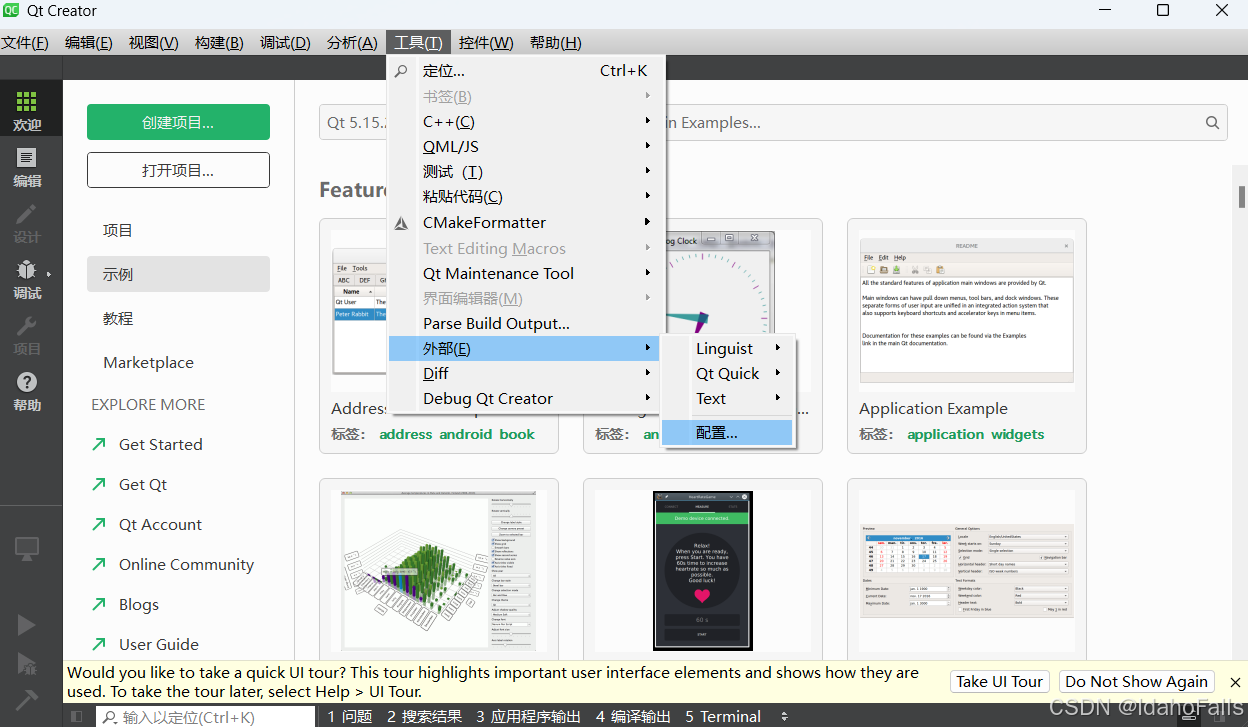This screenshot has width=1248, height=727.
Task: Switch to the Design (设计) mode
Action: coord(27,223)
